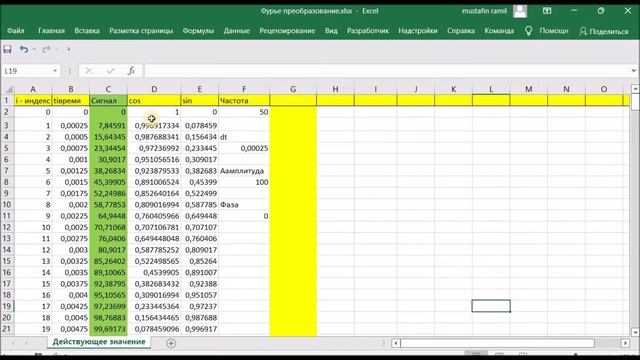
Task: Select cell C12 with value 70,71068
Action: [108, 227]
